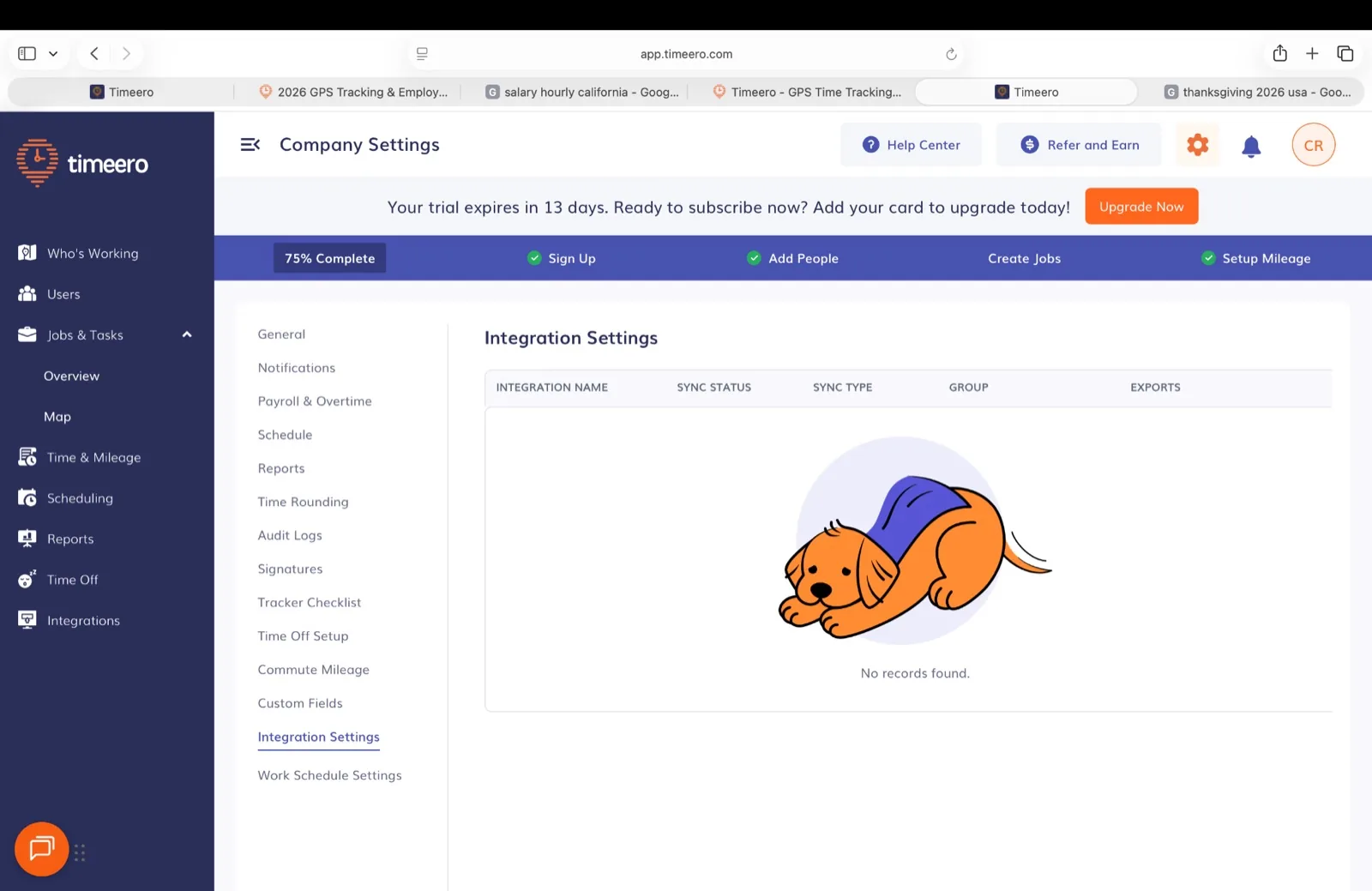Click the Reports sidebar icon
1372x891 pixels.
point(27,539)
